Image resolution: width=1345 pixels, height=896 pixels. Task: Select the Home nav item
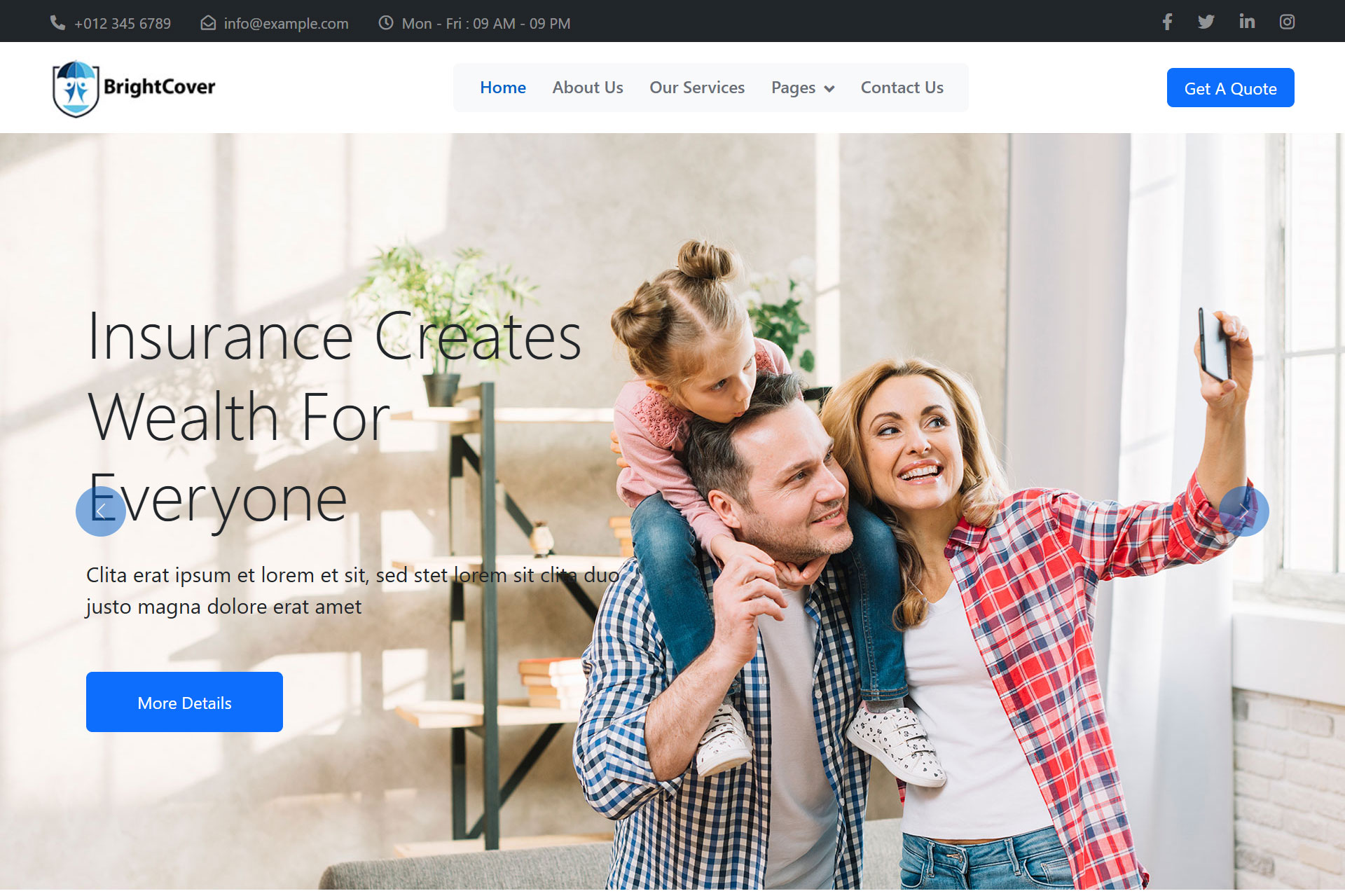coord(502,88)
